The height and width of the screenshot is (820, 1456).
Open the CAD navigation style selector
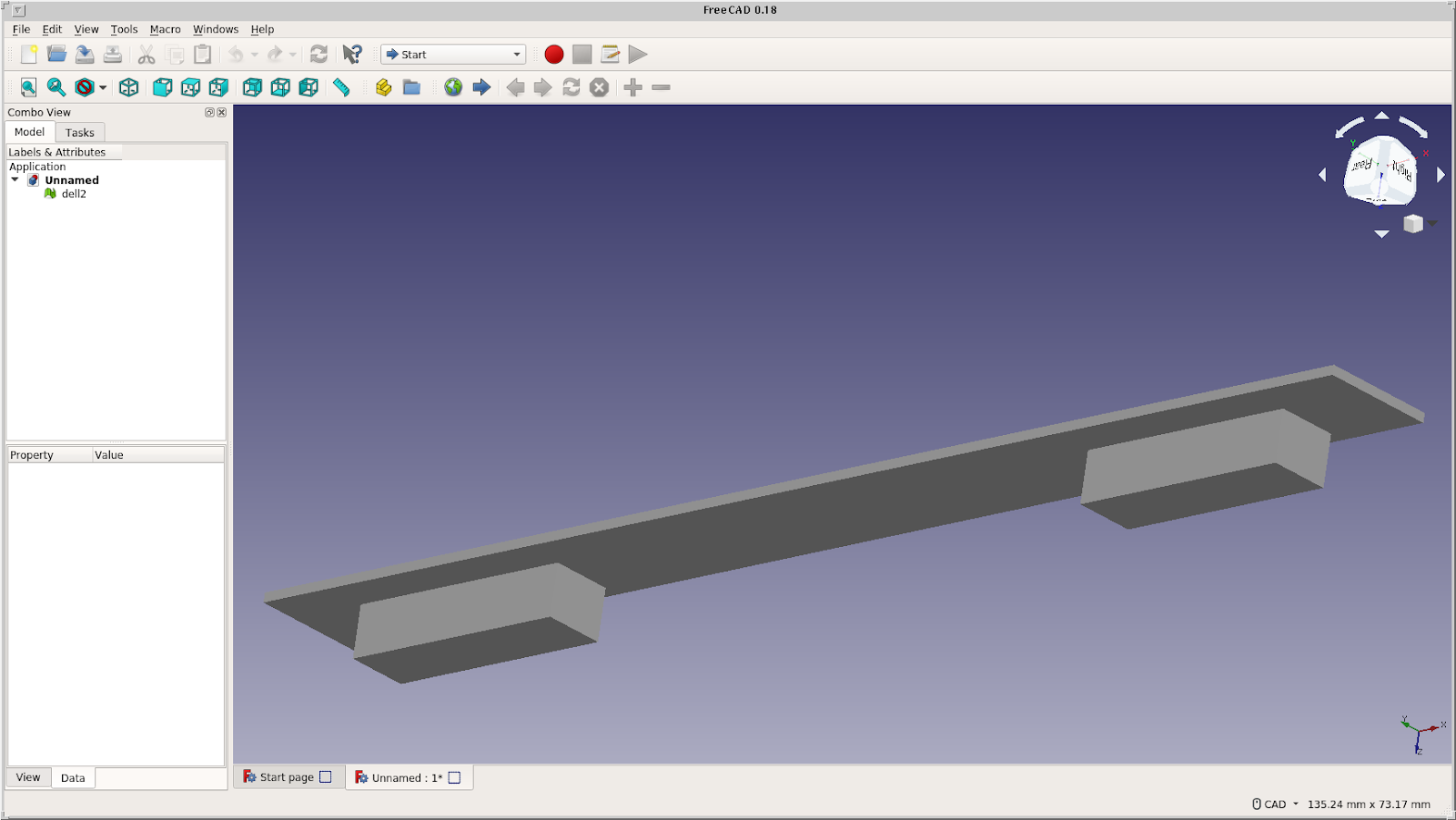click(1275, 805)
